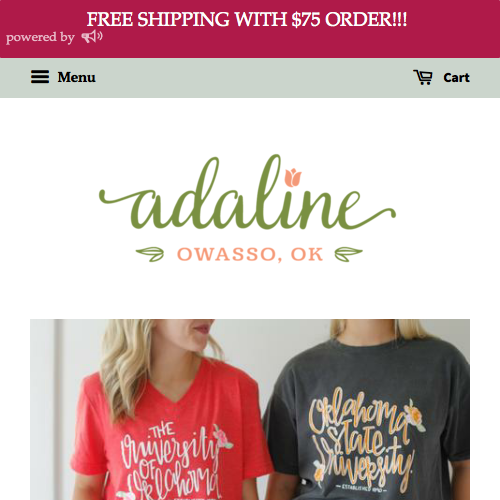Viewport: 500px width, 500px height.
Task: Open the Cart link text
Action: tap(456, 78)
